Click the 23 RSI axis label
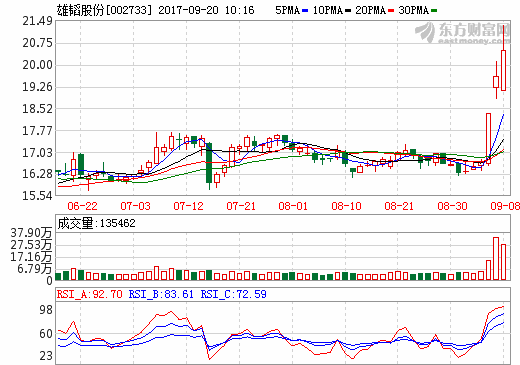Viewport: 520px width, 365px height. pos(46,356)
